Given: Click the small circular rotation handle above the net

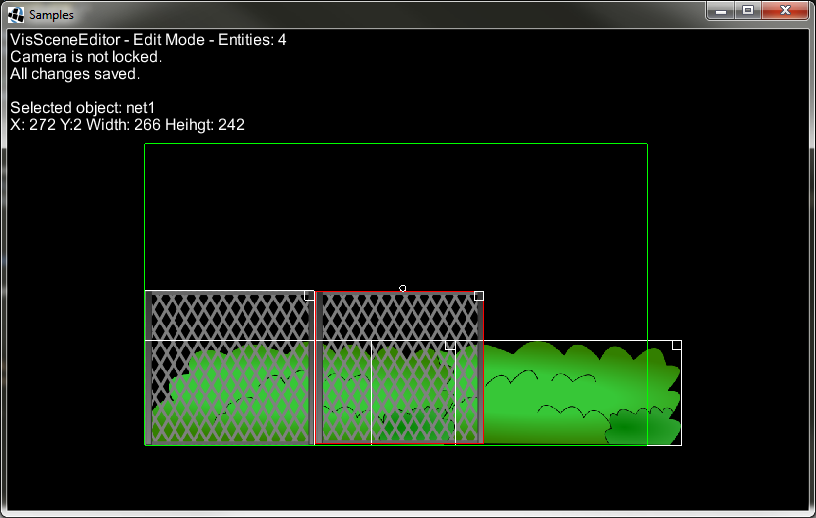Looking at the screenshot, I should click(x=402, y=288).
